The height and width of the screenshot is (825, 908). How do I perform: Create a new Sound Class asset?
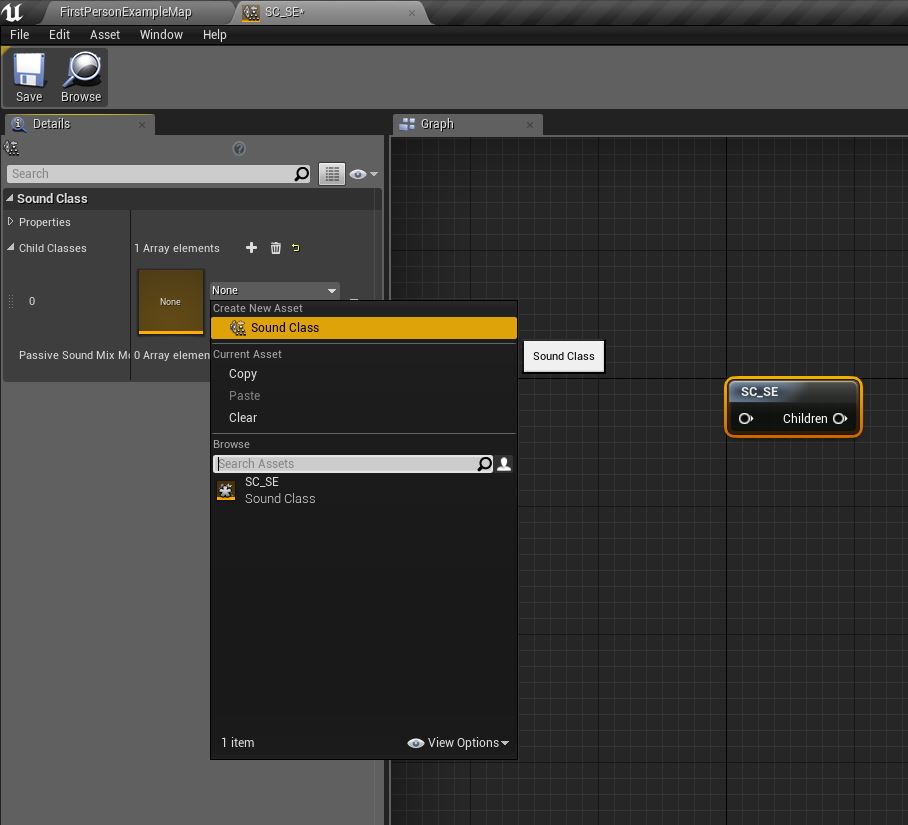pos(283,327)
